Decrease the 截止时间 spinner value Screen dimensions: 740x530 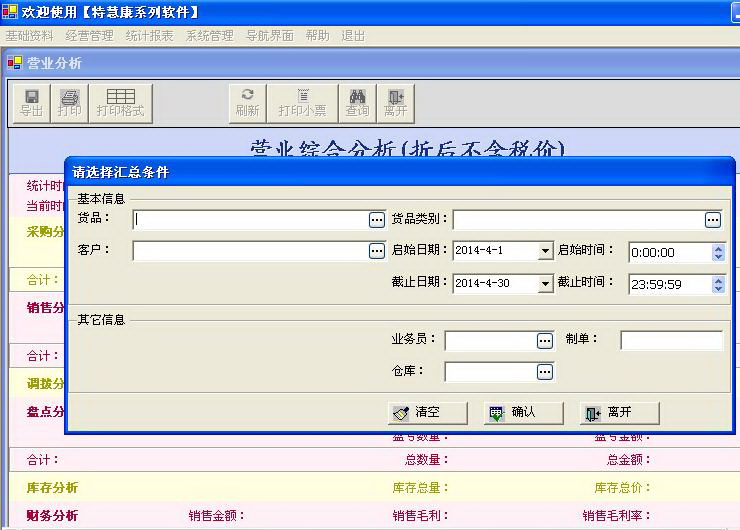click(718, 288)
